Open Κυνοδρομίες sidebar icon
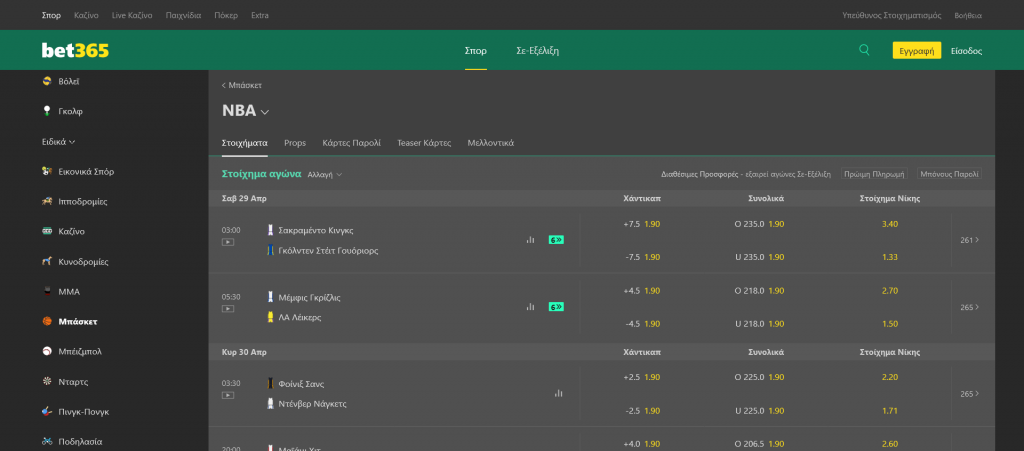Screen dimensions: 1024x451 (x=47, y=262)
